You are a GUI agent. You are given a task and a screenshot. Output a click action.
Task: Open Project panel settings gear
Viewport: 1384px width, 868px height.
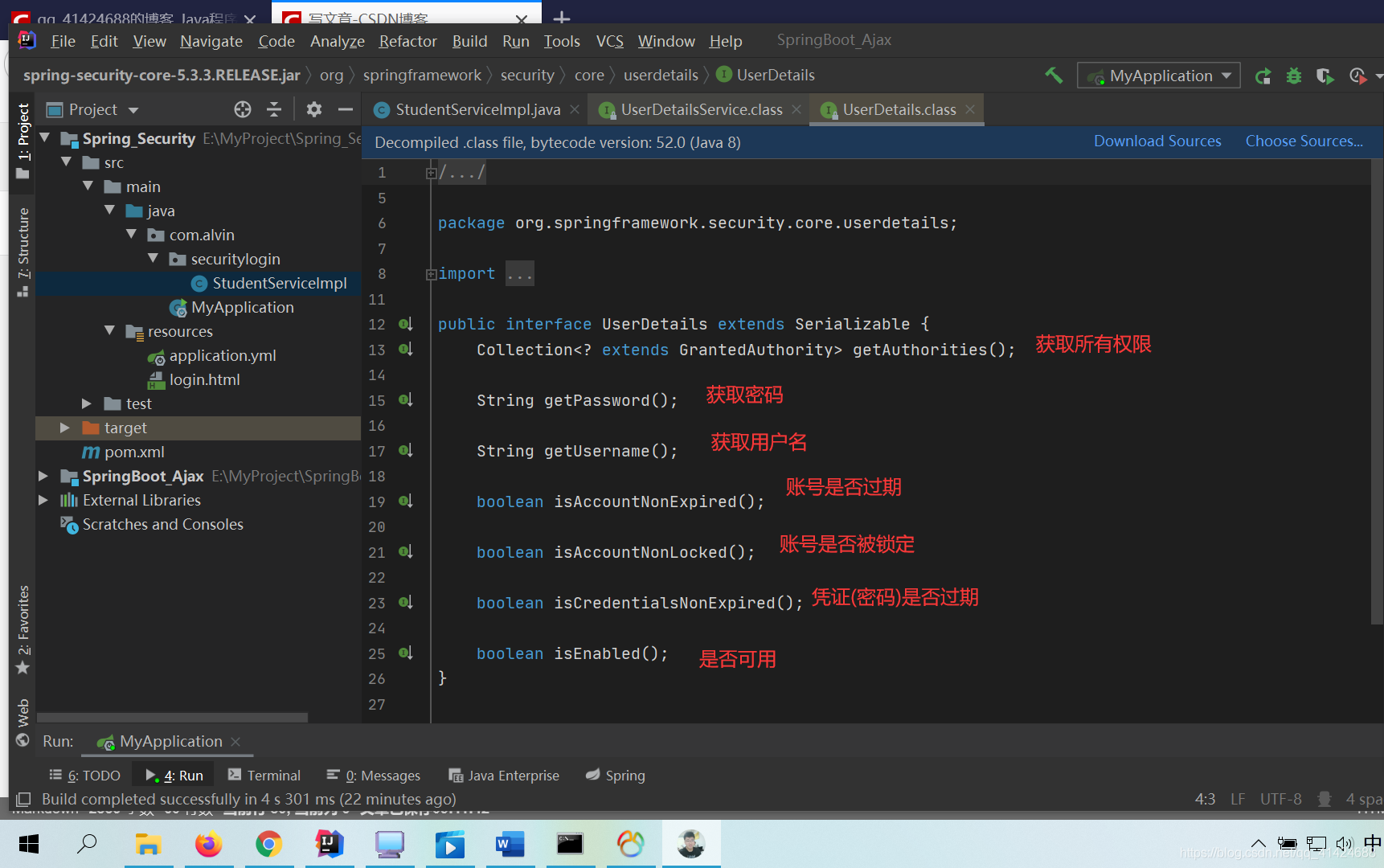tap(314, 109)
